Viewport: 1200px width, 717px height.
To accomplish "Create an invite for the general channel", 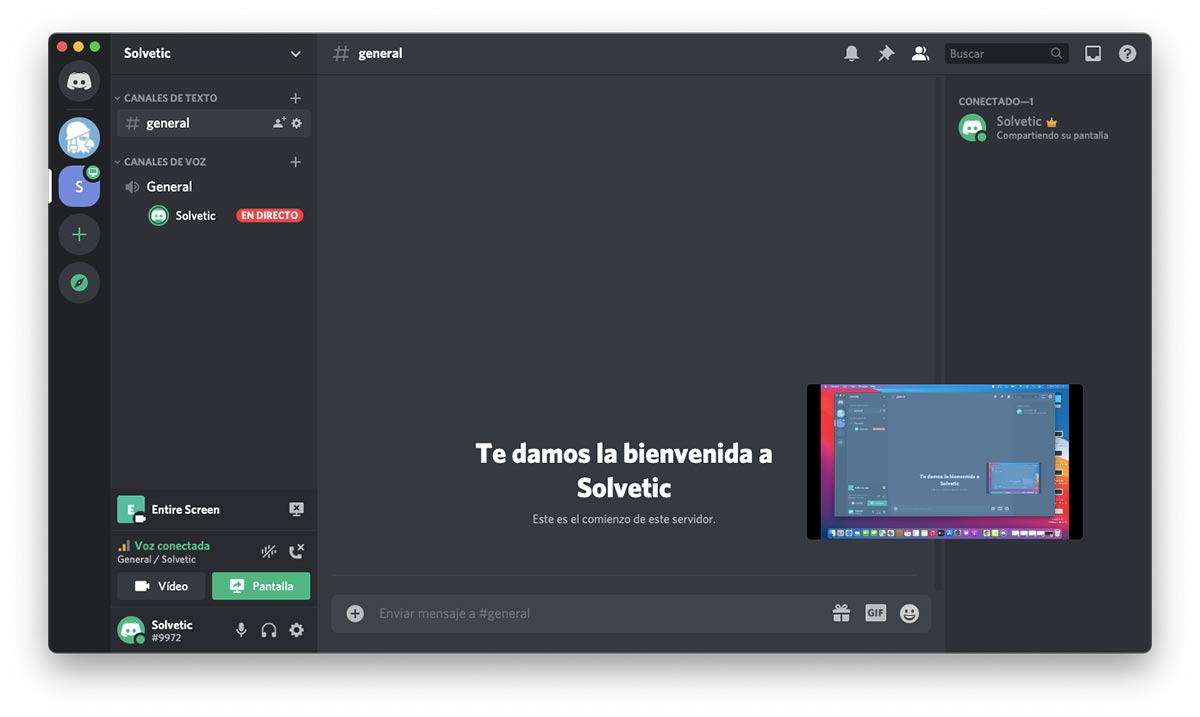I will tap(279, 123).
